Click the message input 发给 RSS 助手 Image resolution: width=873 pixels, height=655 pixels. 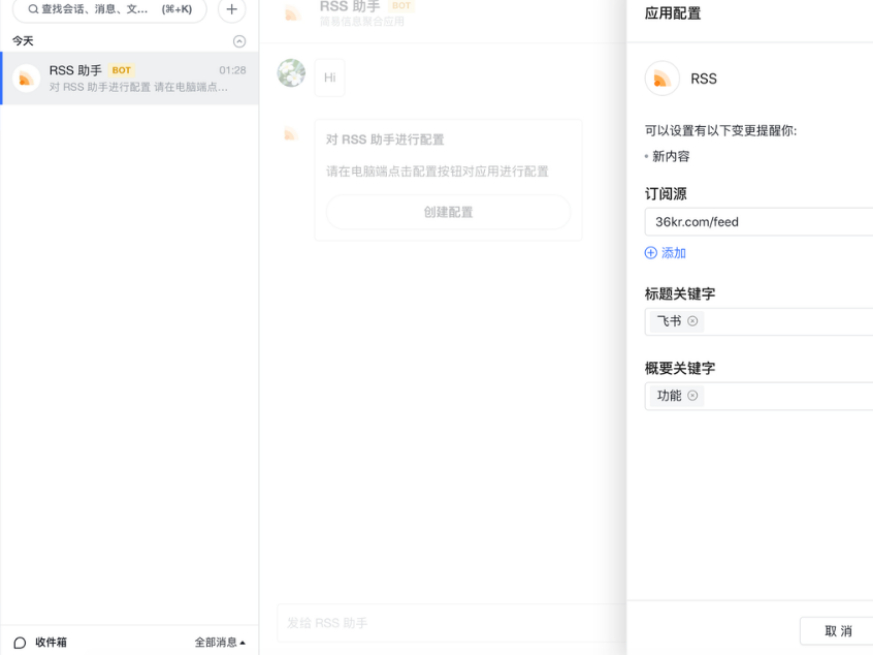point(451,623)
